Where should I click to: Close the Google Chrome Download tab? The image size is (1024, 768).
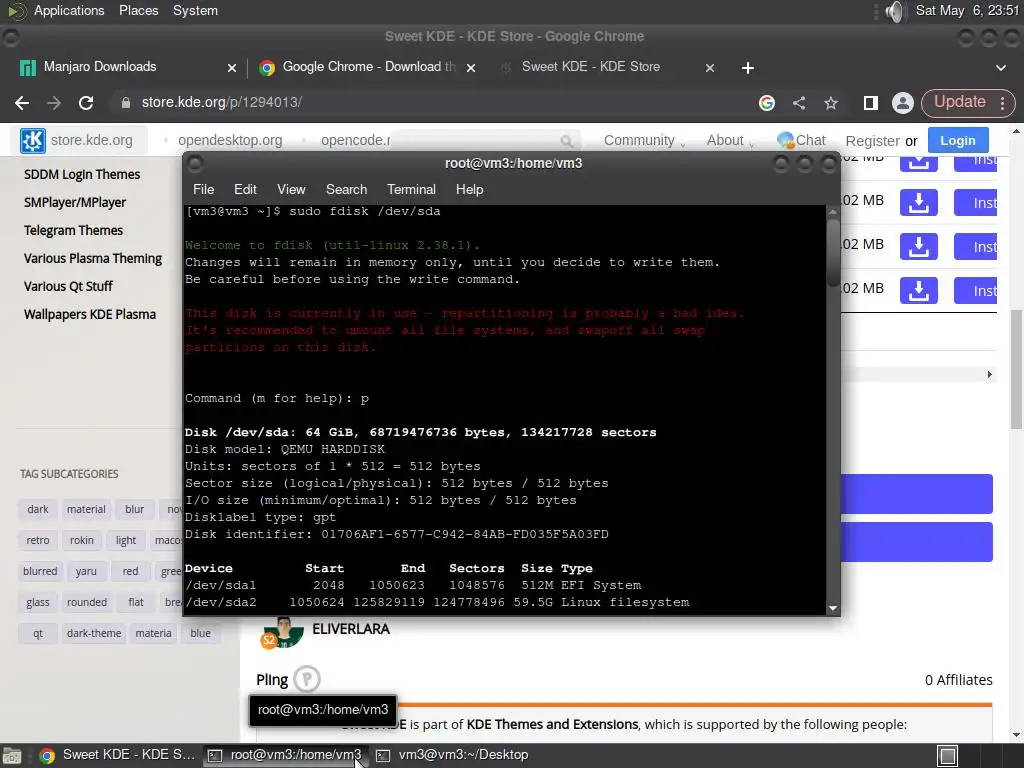coord(471,67)
